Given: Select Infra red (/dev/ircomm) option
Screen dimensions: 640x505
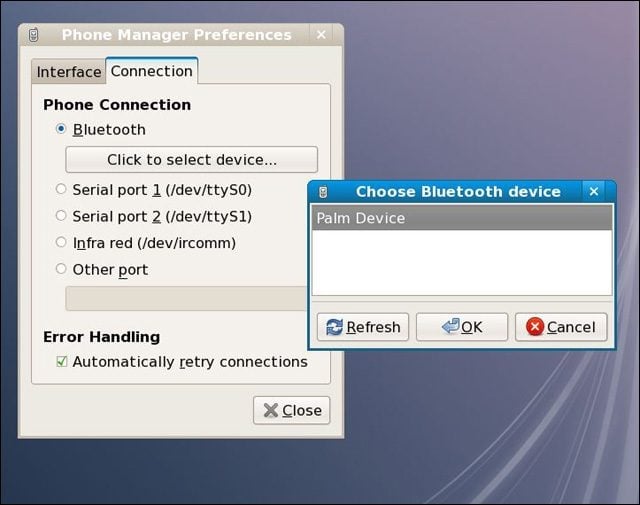Looking at the screenshot, I should [x=61, y=242].
